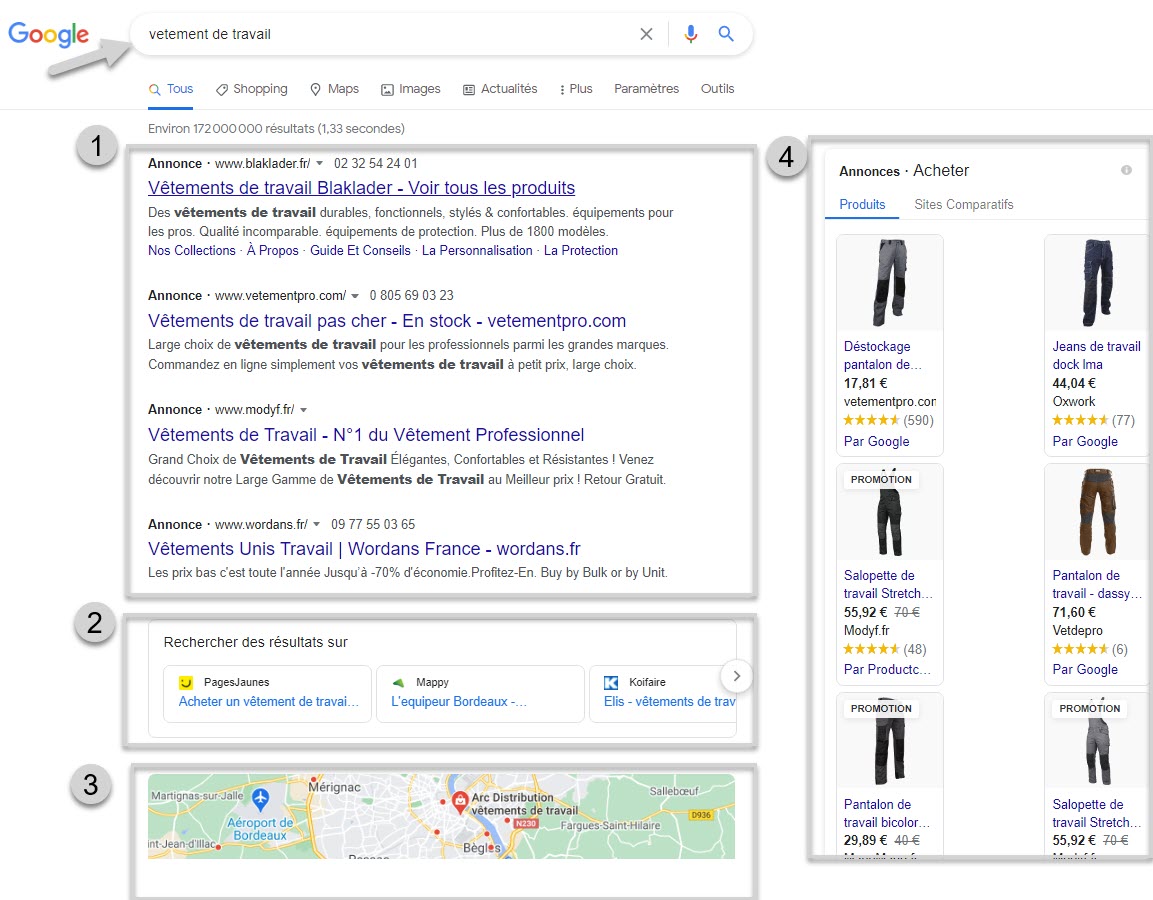Follow the 'La Personnalisation' sitelink
The image size is (1153, 900).
pos(477,251)
